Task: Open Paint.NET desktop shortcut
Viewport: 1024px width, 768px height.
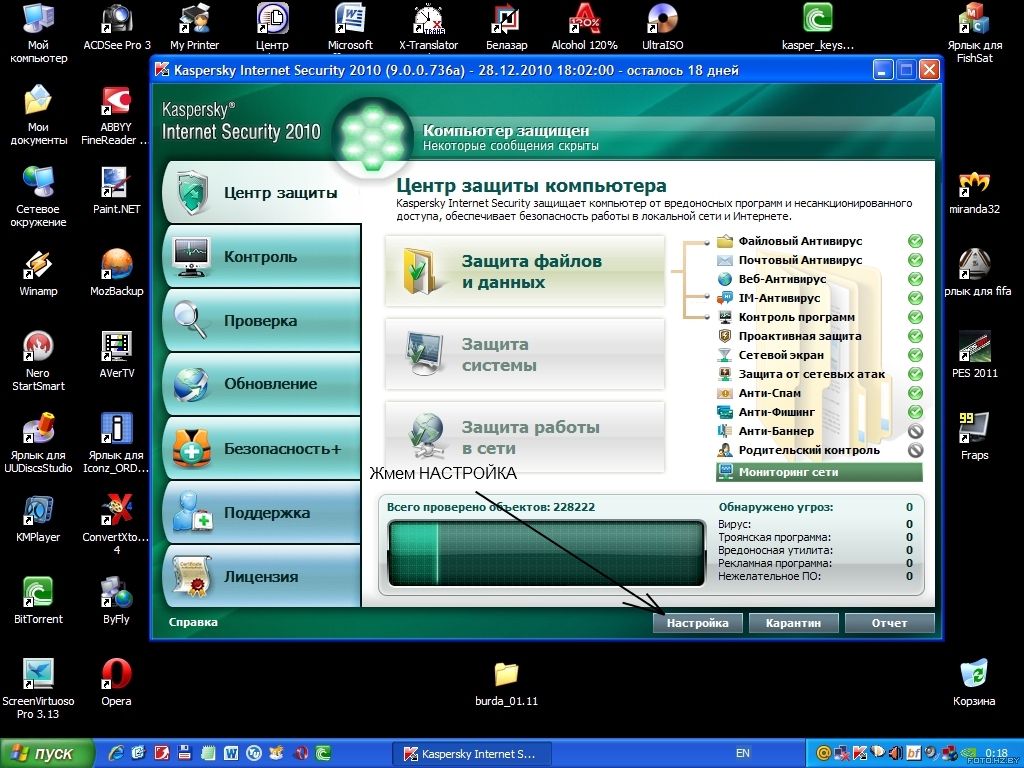Action: click(117, 191)
